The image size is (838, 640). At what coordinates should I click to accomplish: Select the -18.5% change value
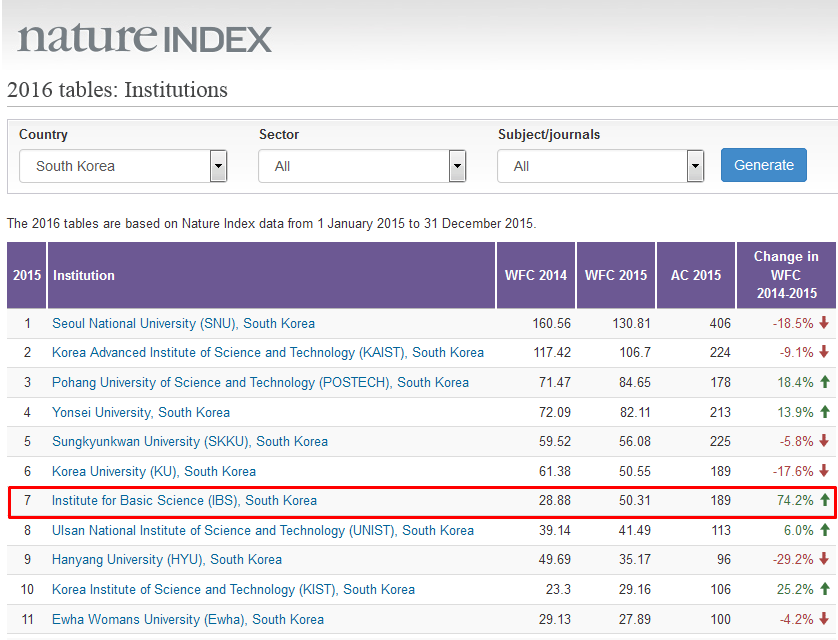click(x=793, y=323)
